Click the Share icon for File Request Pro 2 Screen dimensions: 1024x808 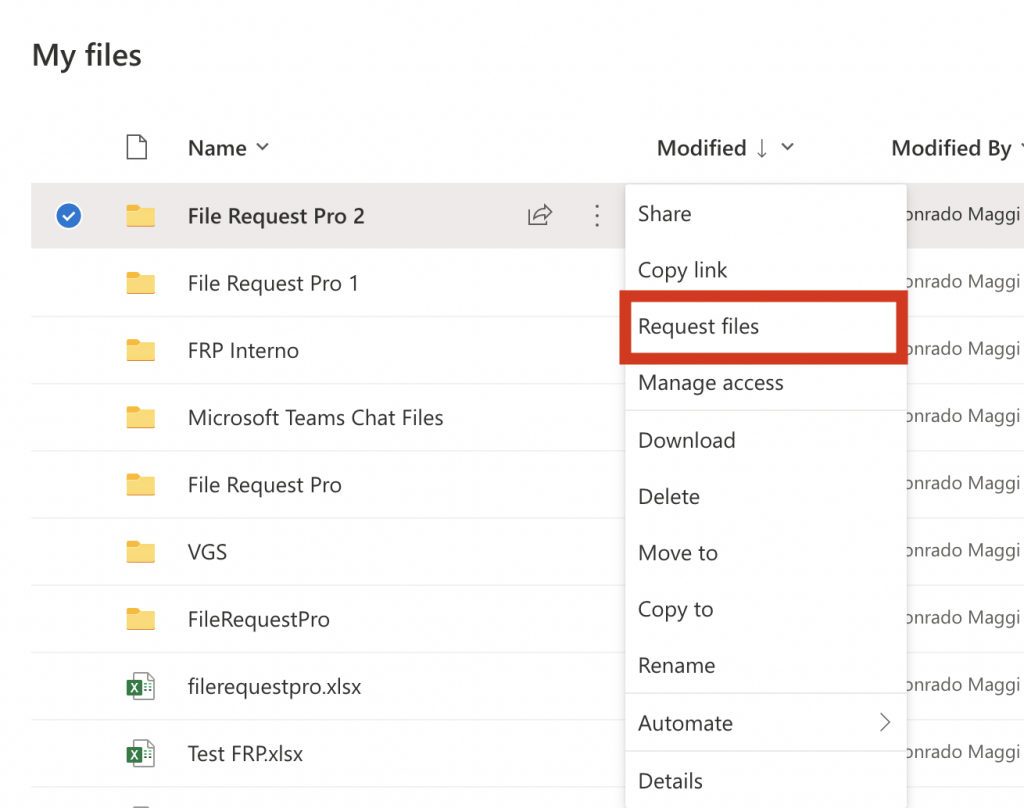[x=540, y=215]
